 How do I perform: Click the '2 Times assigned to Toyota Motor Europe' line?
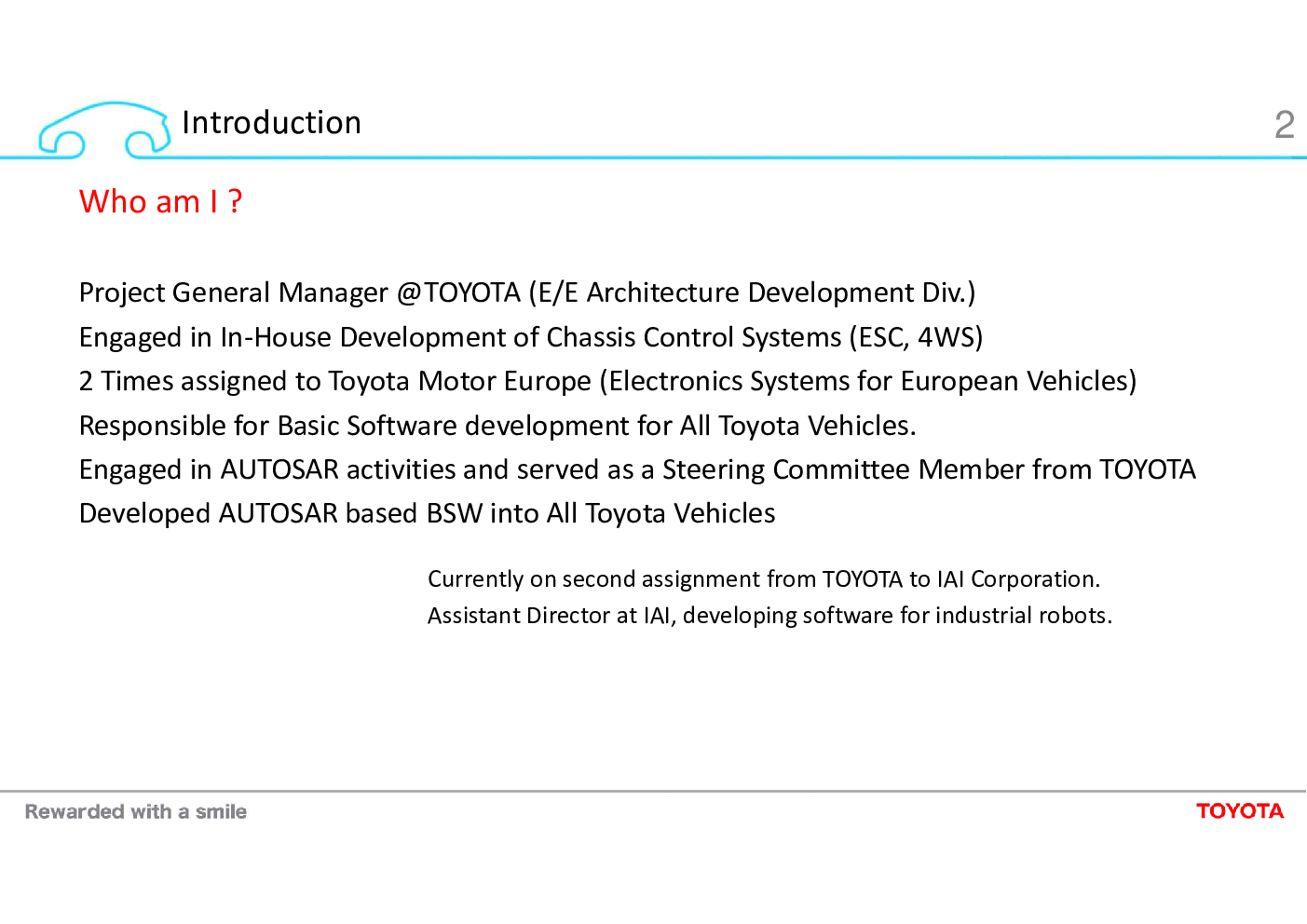click(x=607, y=381)
